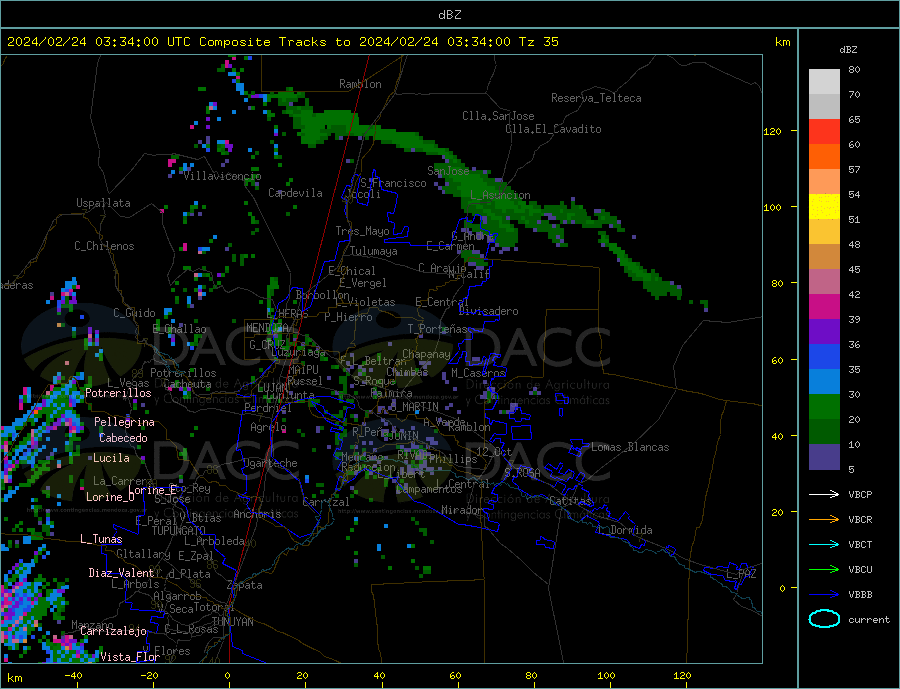
Task: Click the Carrizalejo place label
Action: point(113,632)
